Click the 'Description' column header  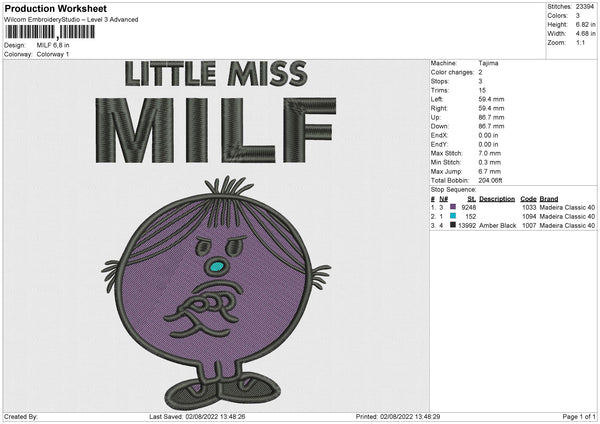pos(497,199)
